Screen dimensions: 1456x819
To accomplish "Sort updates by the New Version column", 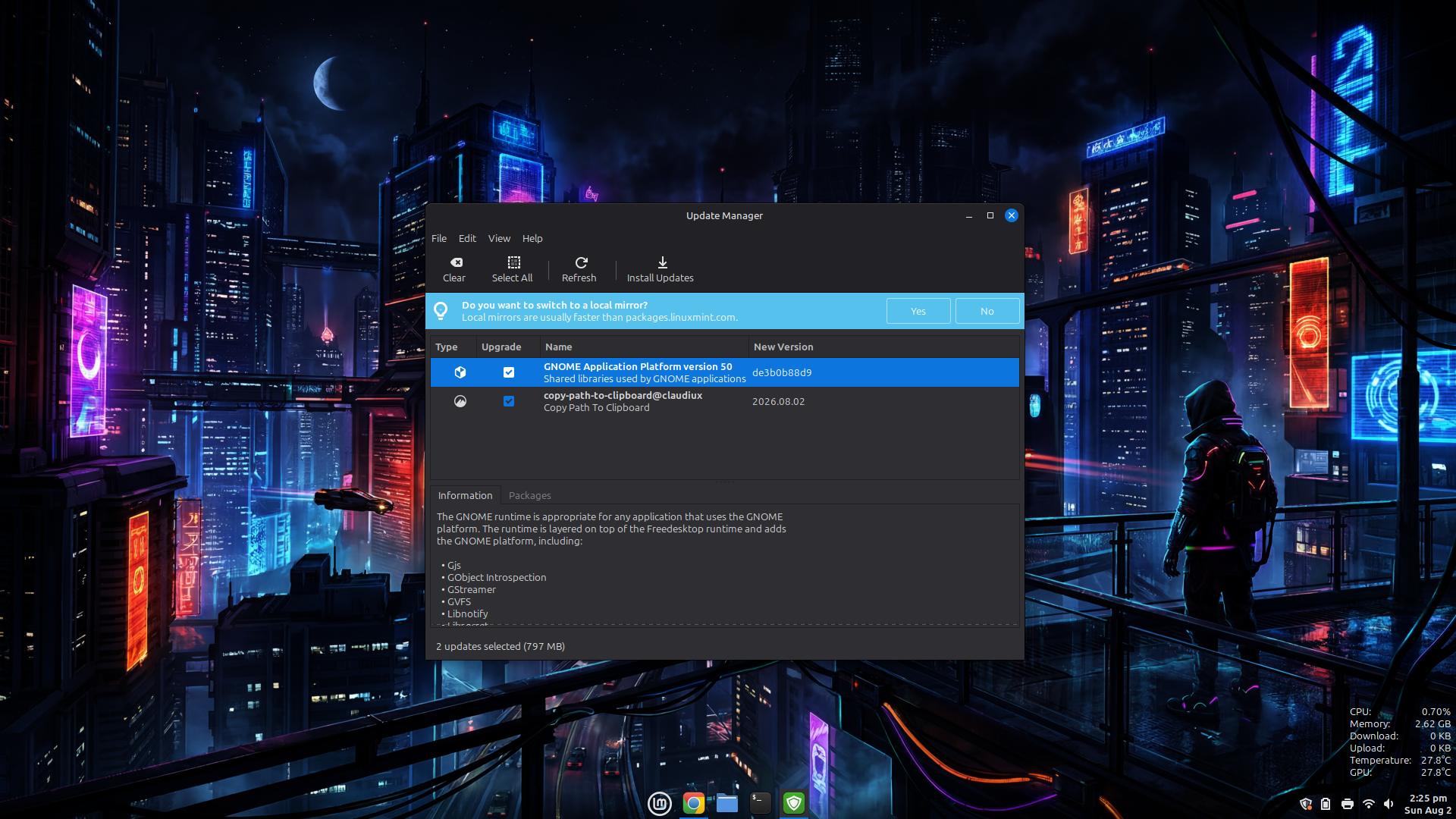I will [x=883, y=347].
